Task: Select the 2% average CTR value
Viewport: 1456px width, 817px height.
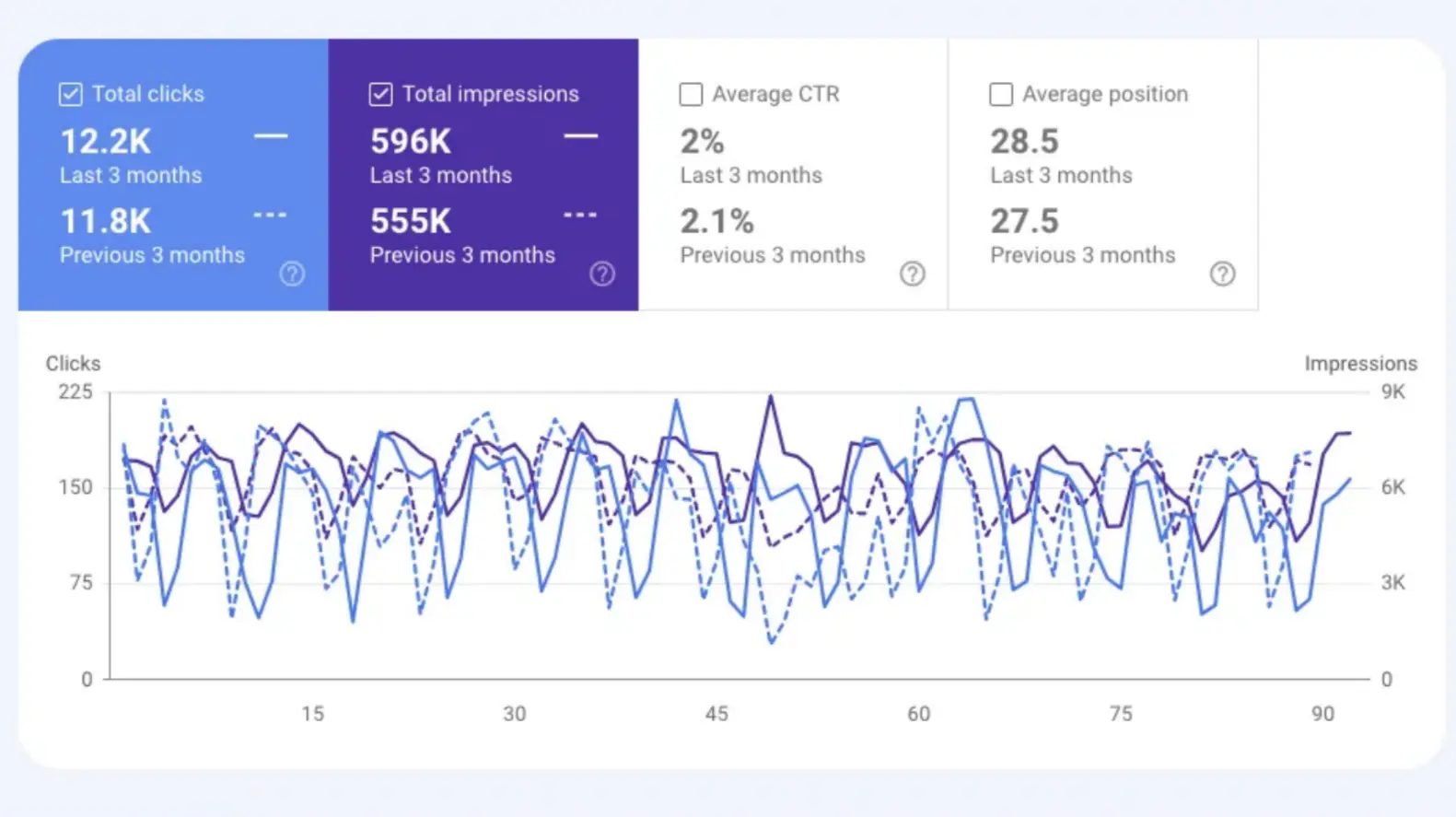Action: (x=702, y=142)
